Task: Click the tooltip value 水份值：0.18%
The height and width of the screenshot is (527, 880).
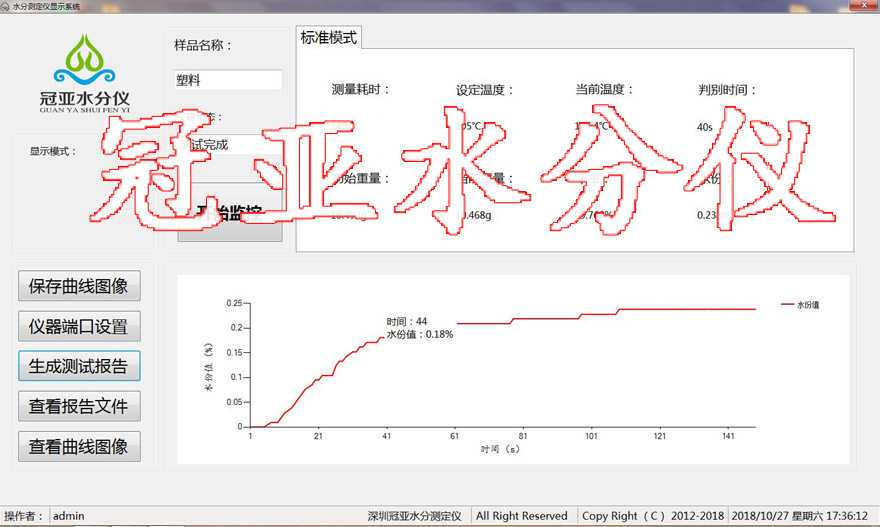Action: (x=420, y=334)
